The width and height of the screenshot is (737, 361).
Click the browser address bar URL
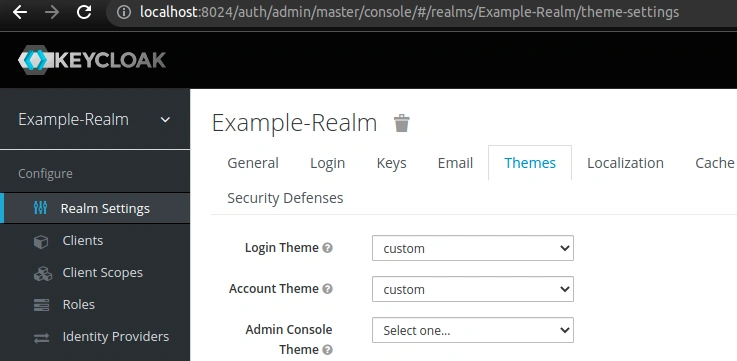pyautogui.click(x=409, y=12)
